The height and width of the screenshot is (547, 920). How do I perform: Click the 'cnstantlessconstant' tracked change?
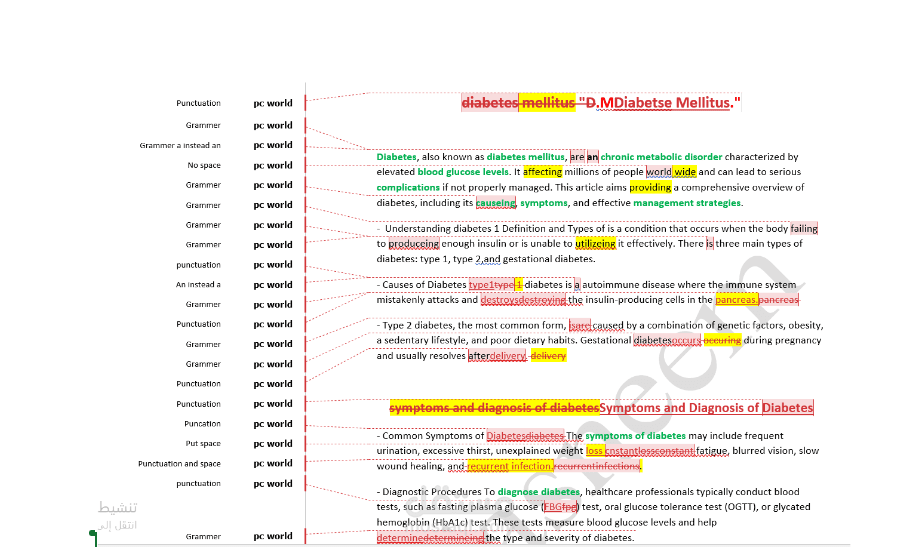(x=650, y=451)
